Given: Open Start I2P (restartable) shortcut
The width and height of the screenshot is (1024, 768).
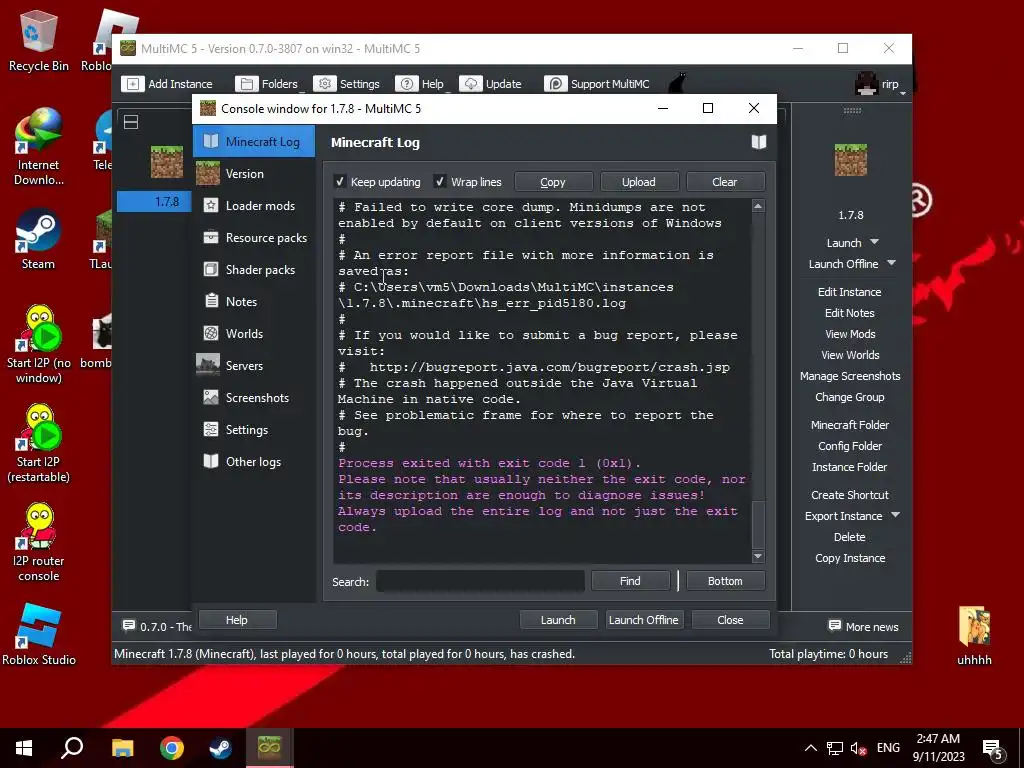Looking at the screenshot, I should point(38,443).
